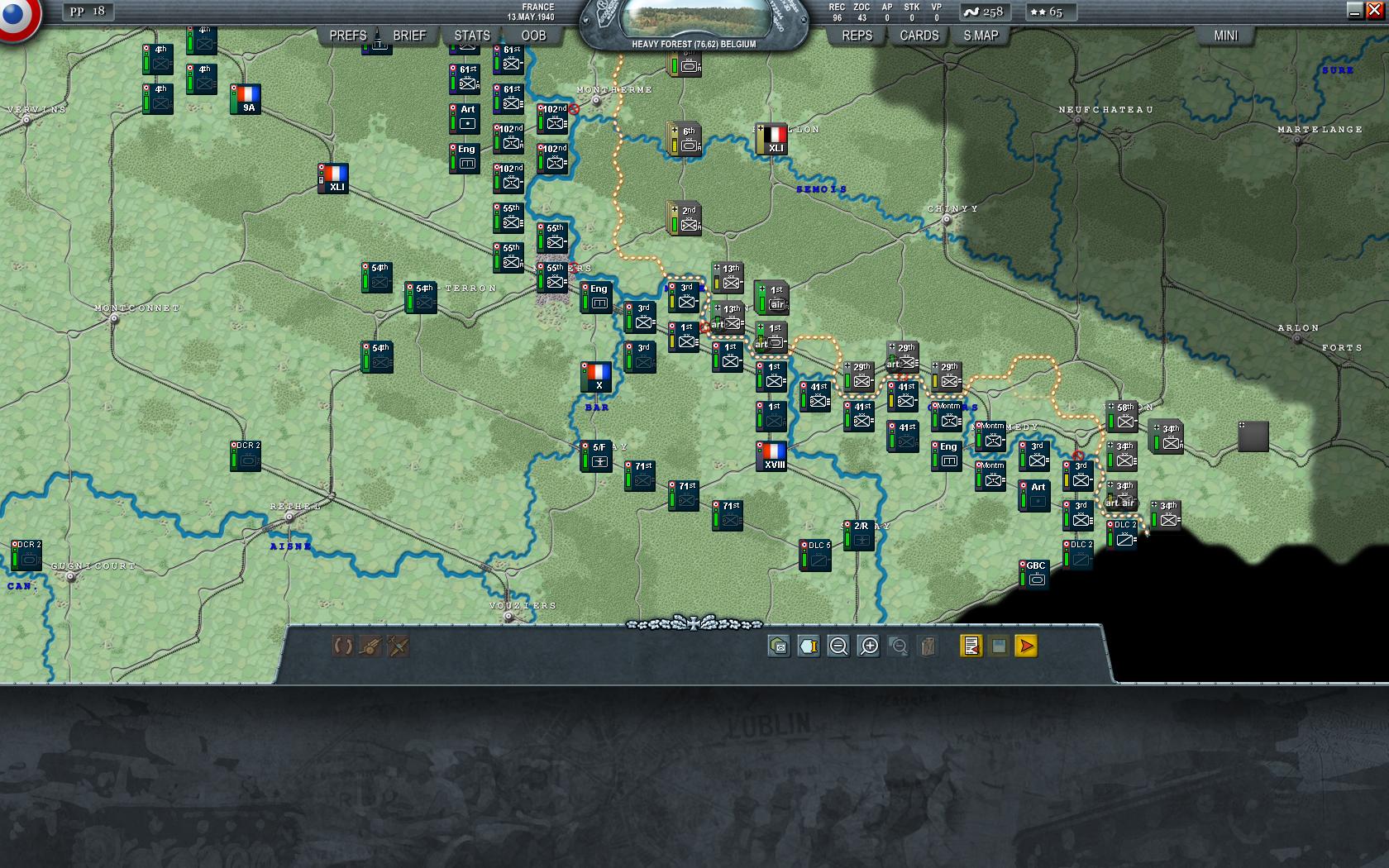1389x868 pixels.
Task: Click the 258 supply counter at top
Action: pyautogui.click(x=986, y=12)
